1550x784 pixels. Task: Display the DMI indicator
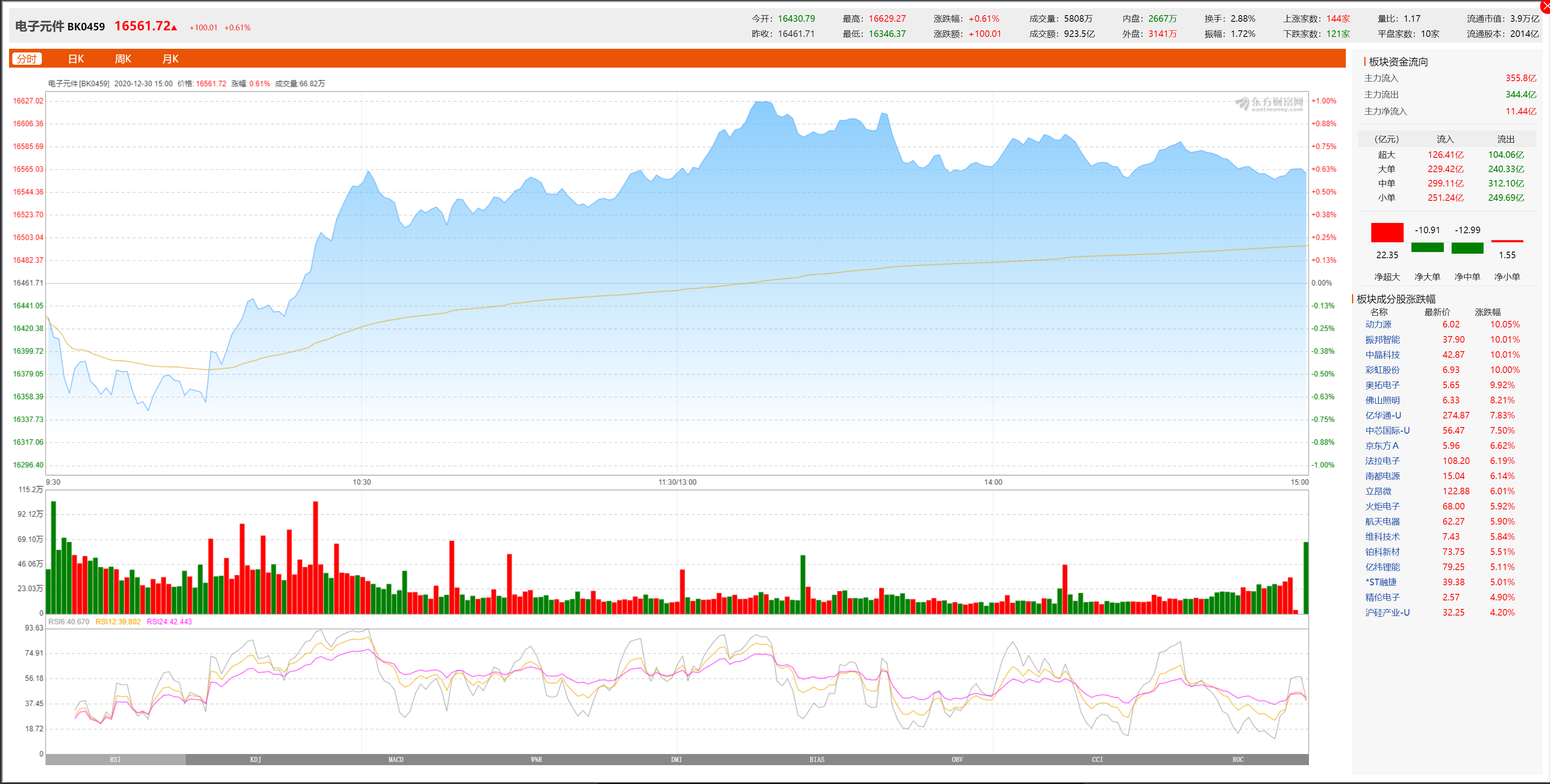pyautogui.click(x=676, y=759)
